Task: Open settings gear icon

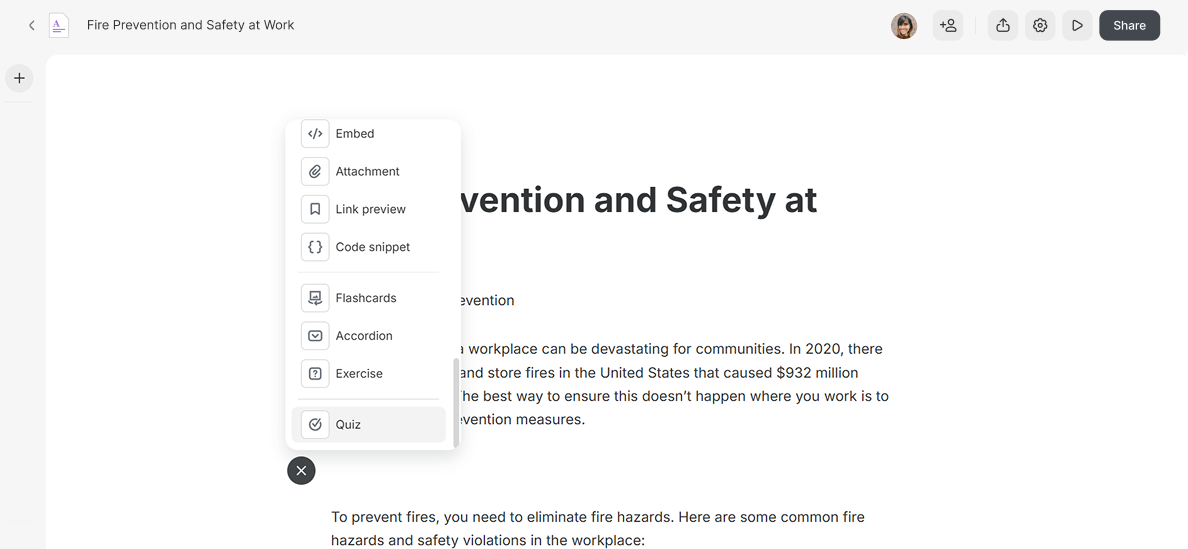Action: 1040,26
